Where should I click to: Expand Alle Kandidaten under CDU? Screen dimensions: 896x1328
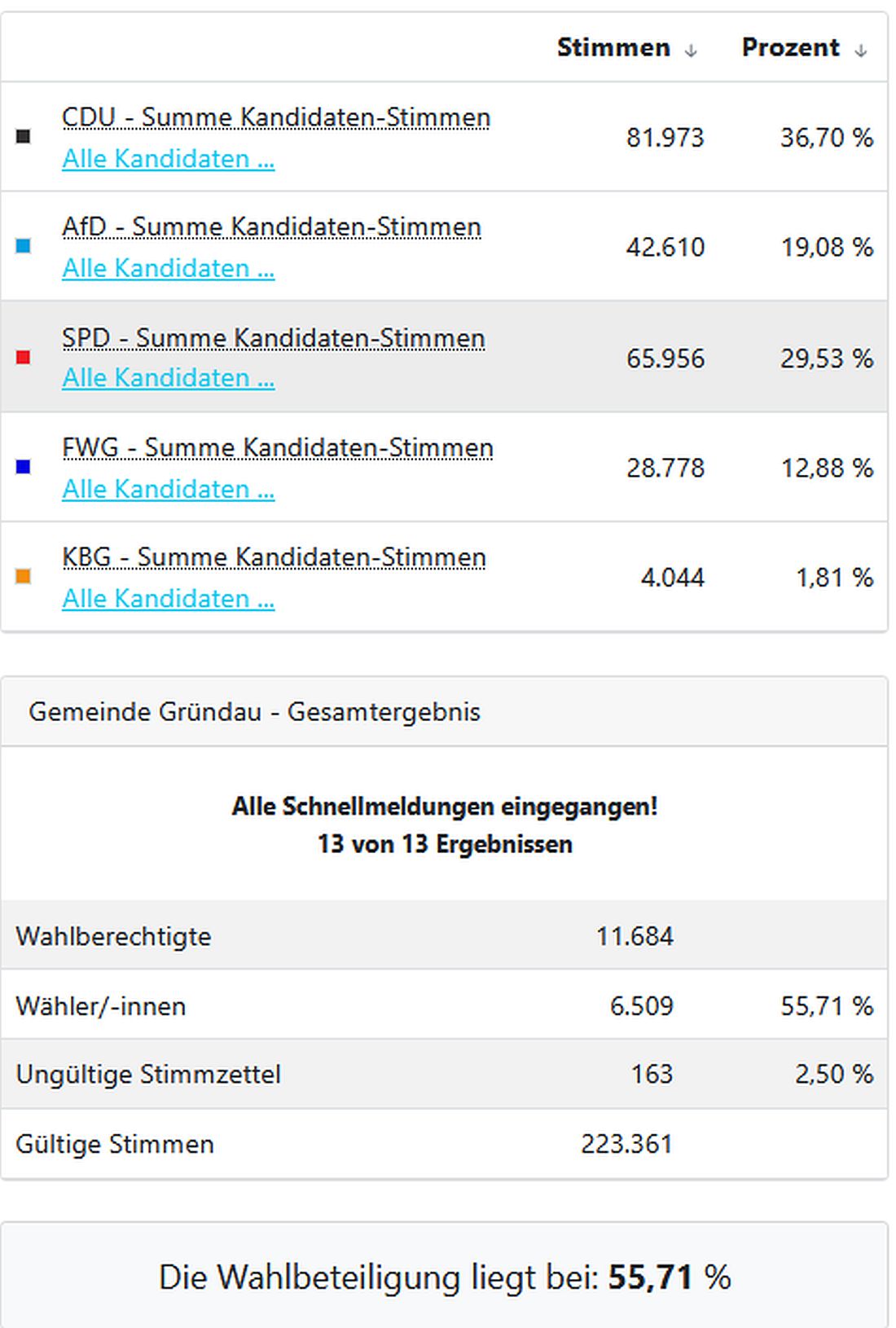(169, 160)
